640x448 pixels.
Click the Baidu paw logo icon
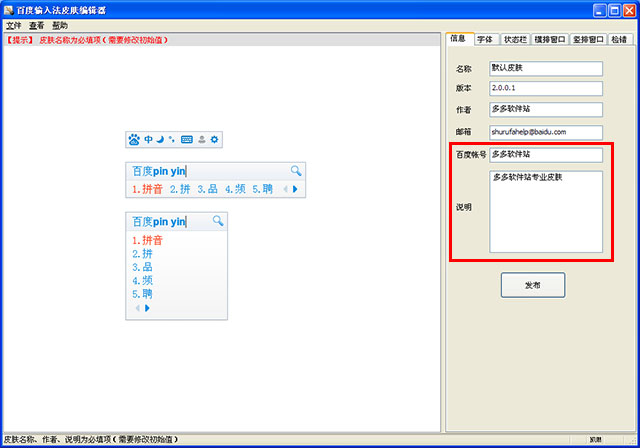[x=134, y=140]
